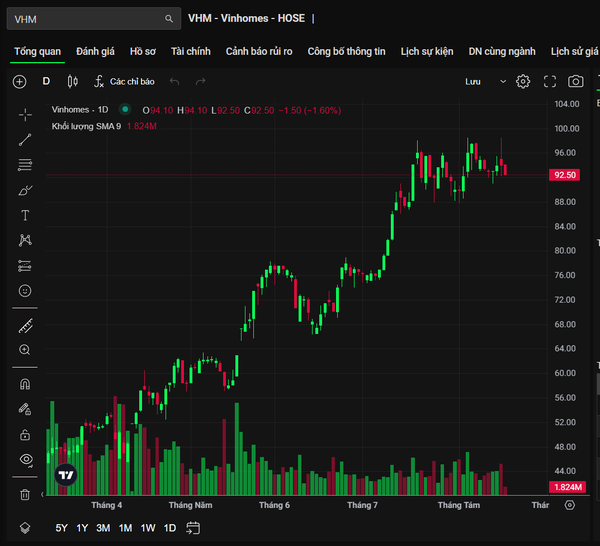Toggle lock all drawings
Screen dimensions: 600x546
25,435
